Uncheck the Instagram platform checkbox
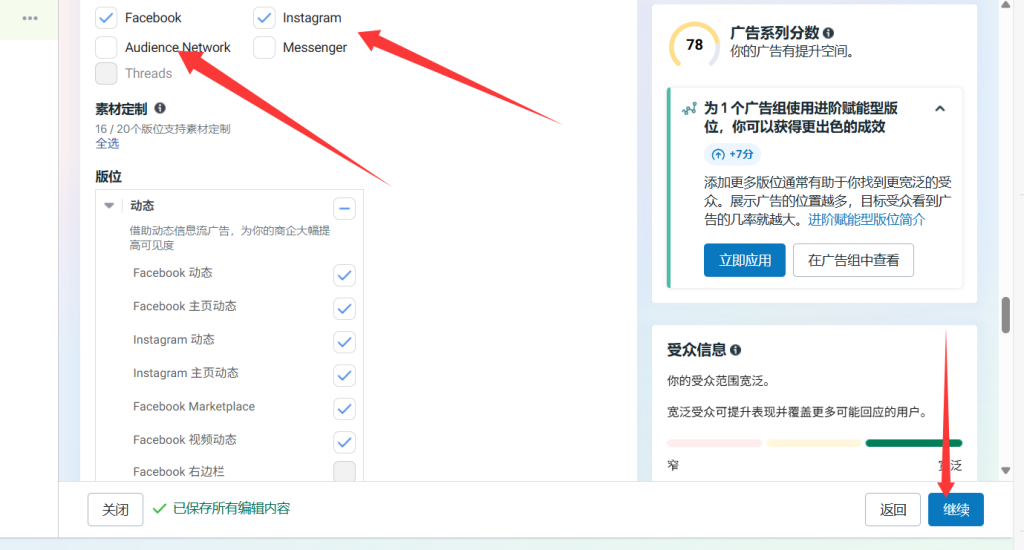1024x550 pixels. point(264,18)
